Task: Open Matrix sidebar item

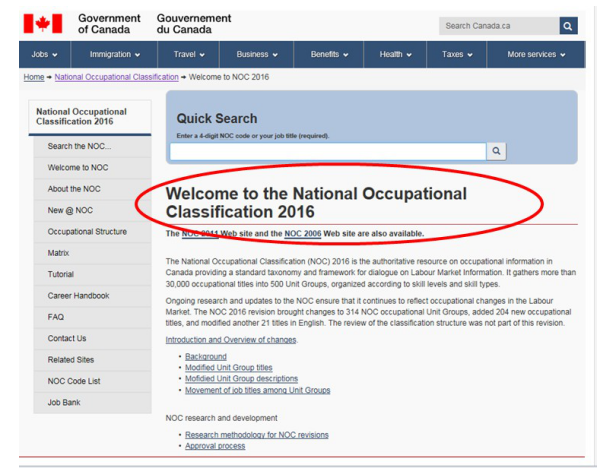Action: (92, 253)
